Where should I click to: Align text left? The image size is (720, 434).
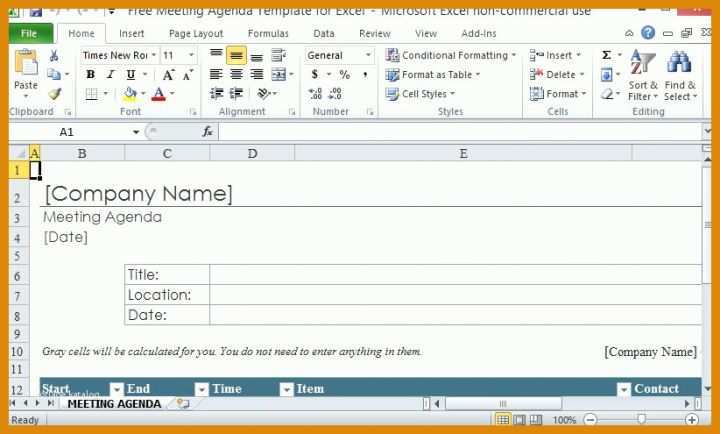pos(216,74)
